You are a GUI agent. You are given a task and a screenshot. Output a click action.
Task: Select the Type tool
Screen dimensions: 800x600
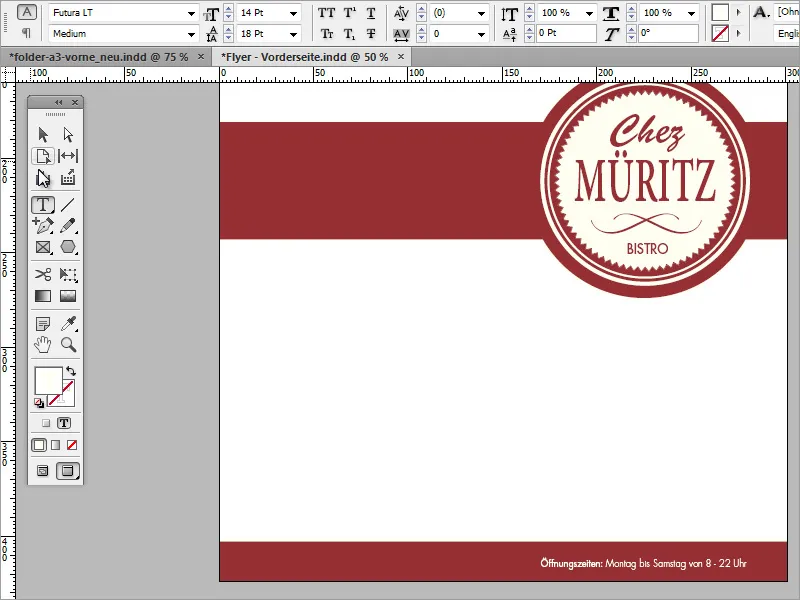(43, 204)
